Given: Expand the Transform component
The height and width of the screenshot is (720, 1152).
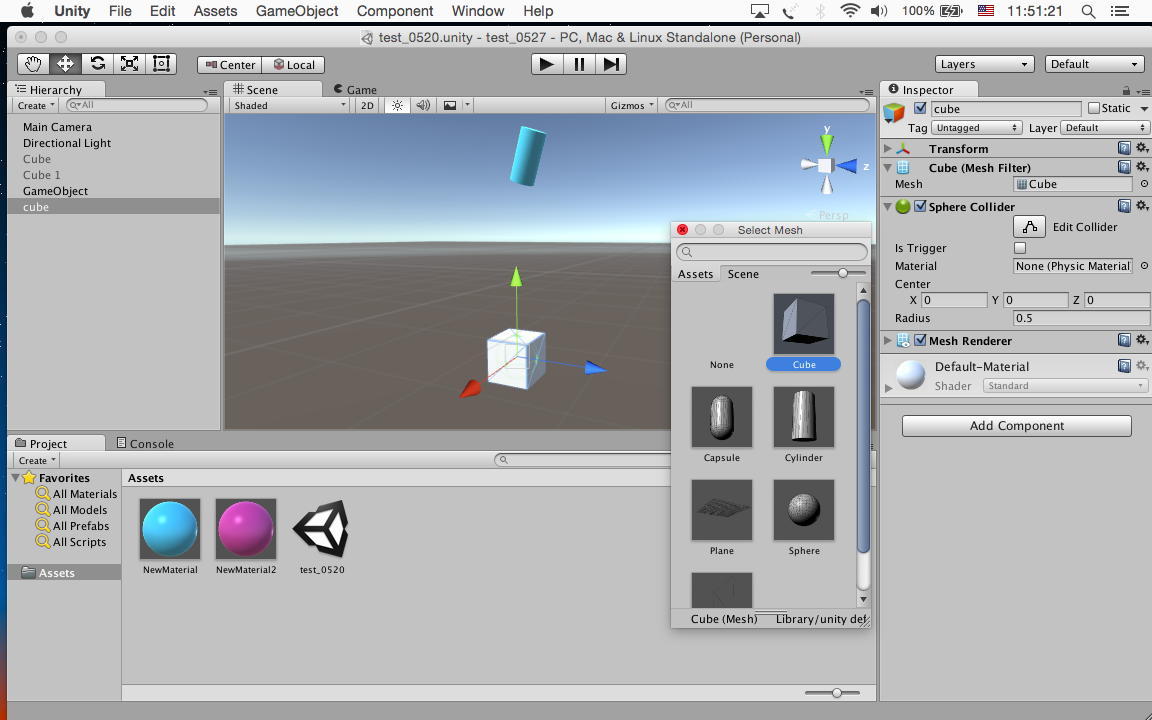Looking at the screenshot, I should [888, 148].
